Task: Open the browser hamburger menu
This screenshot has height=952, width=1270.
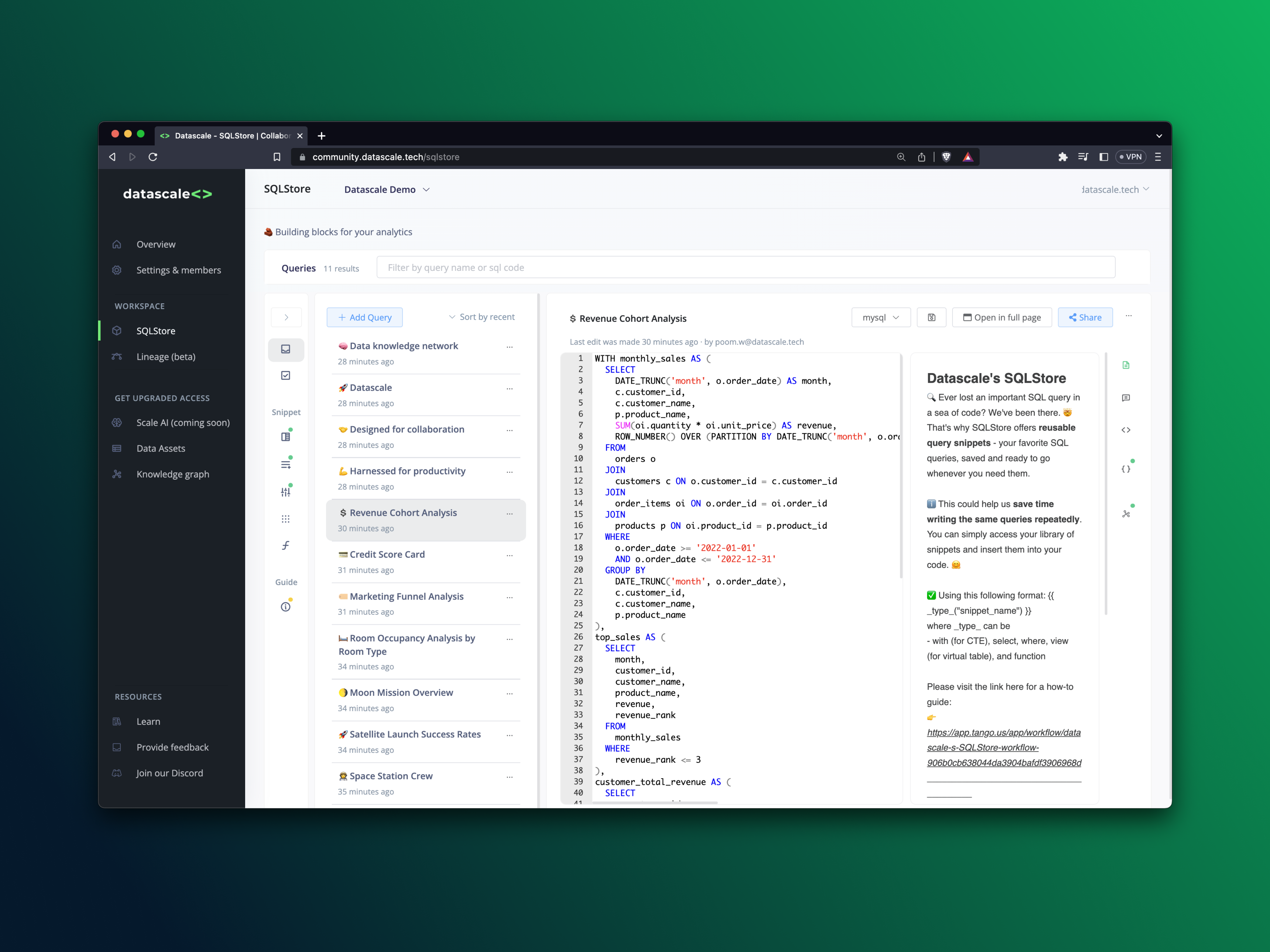Action: (x=1158, y=157)
